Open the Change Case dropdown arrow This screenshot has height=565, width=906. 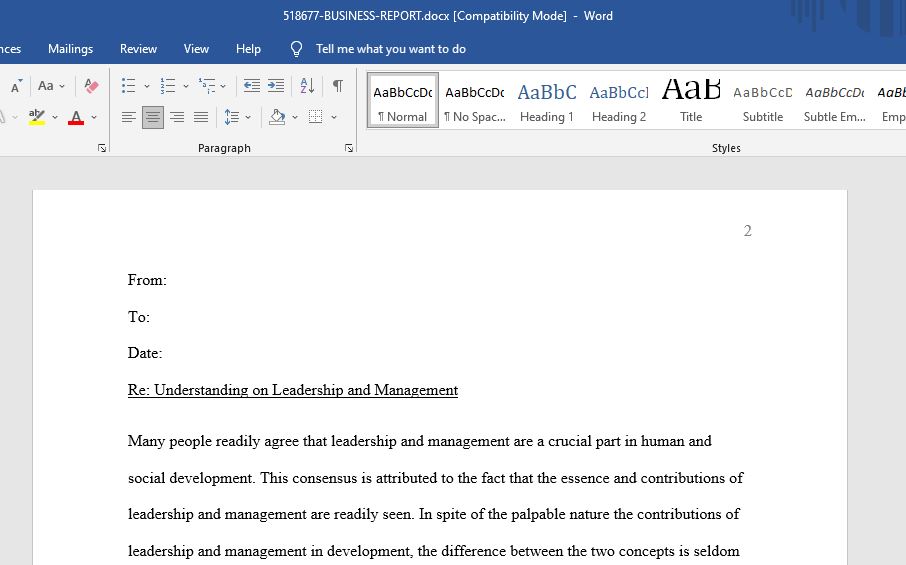[62, 87]
